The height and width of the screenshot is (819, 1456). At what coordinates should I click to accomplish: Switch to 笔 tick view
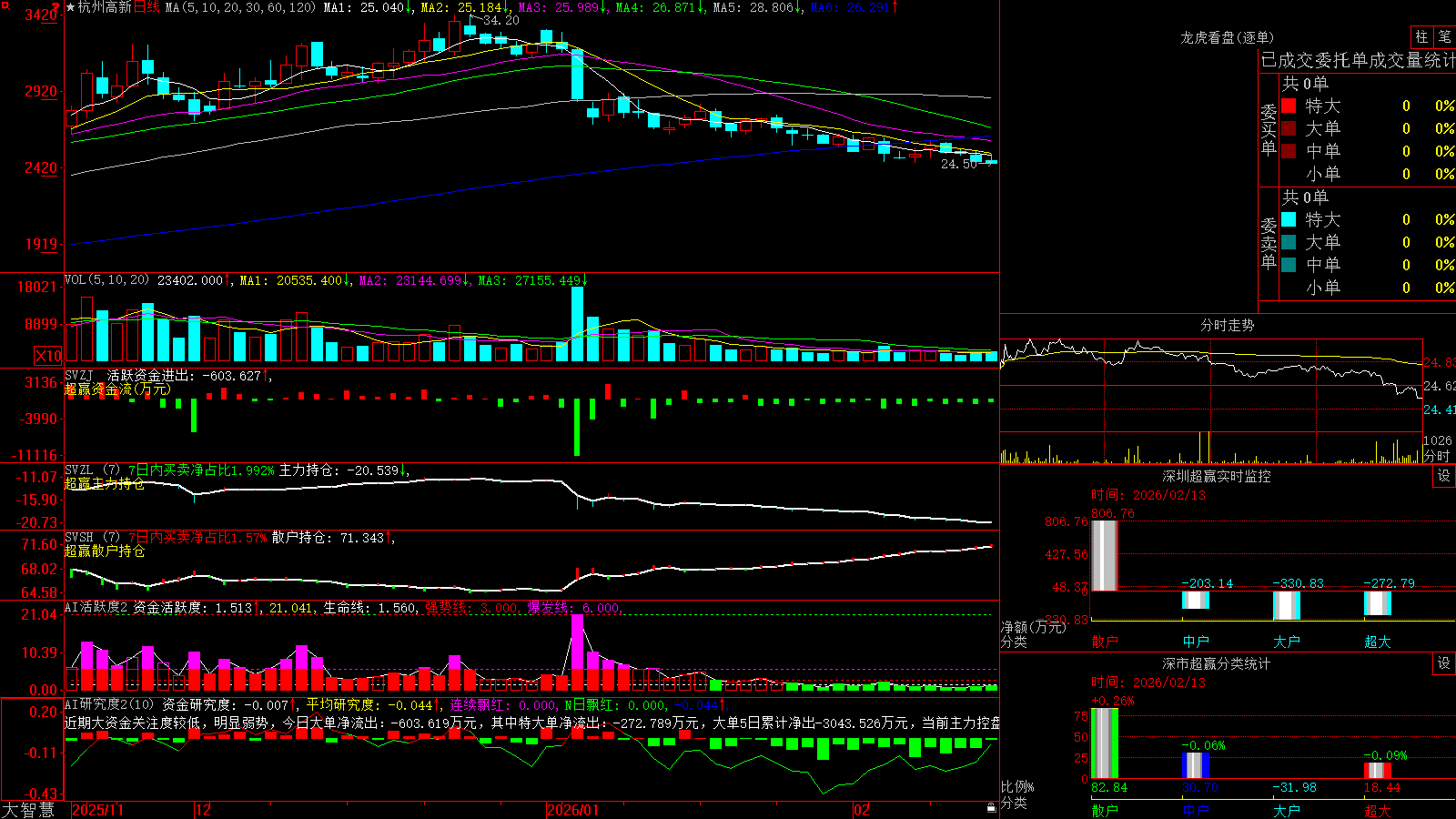(1444, 37)
